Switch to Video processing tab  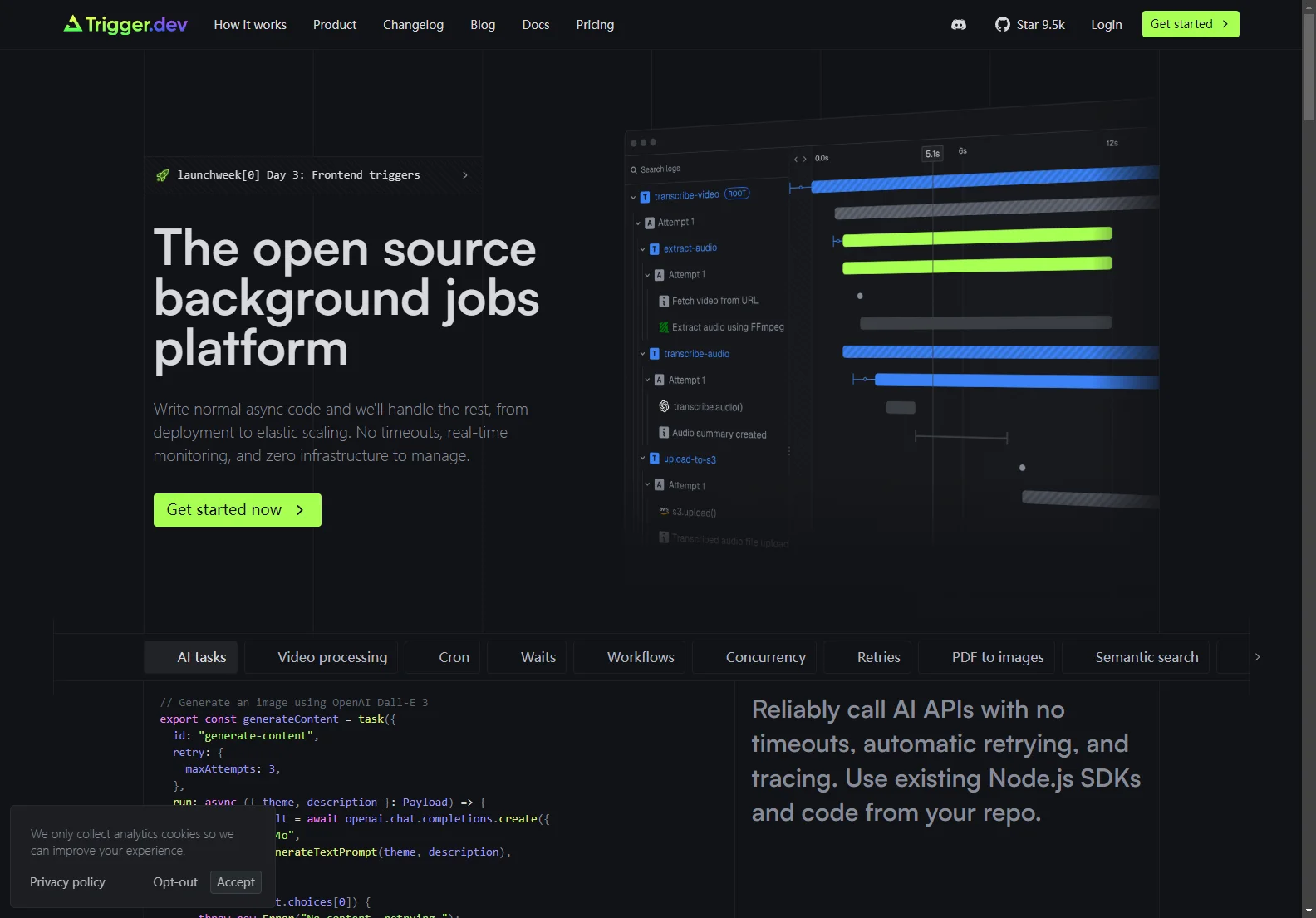pyautogui.click(x=322, y=657)
